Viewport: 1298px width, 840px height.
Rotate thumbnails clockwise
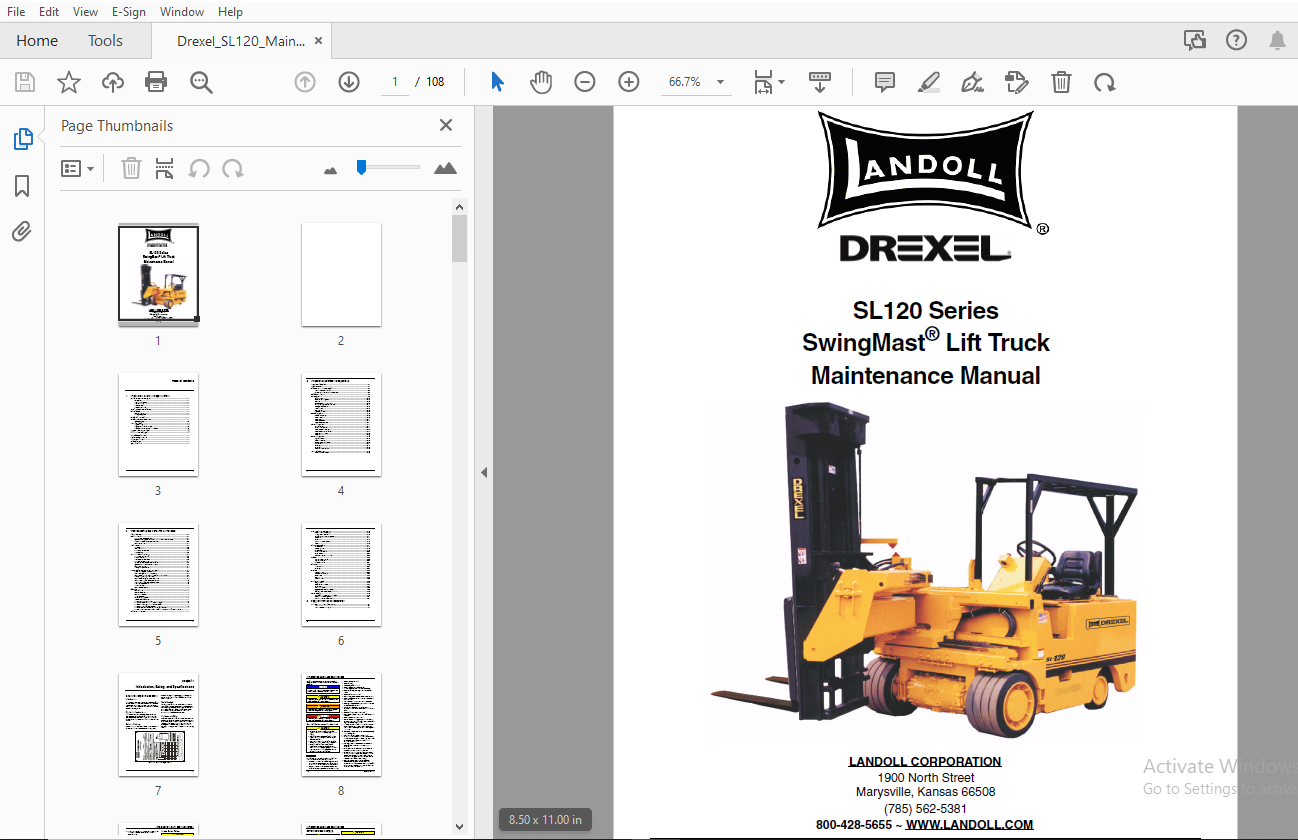[x=233, y=168]
